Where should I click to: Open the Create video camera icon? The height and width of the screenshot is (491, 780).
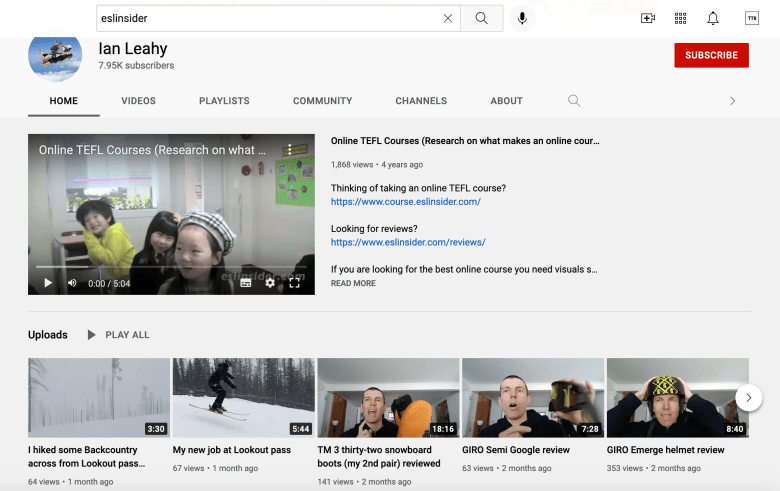point(648,18)
